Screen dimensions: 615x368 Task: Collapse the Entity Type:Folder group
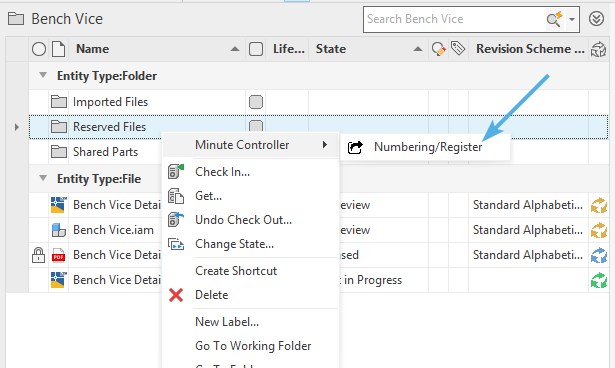click(x=43, y=75)
